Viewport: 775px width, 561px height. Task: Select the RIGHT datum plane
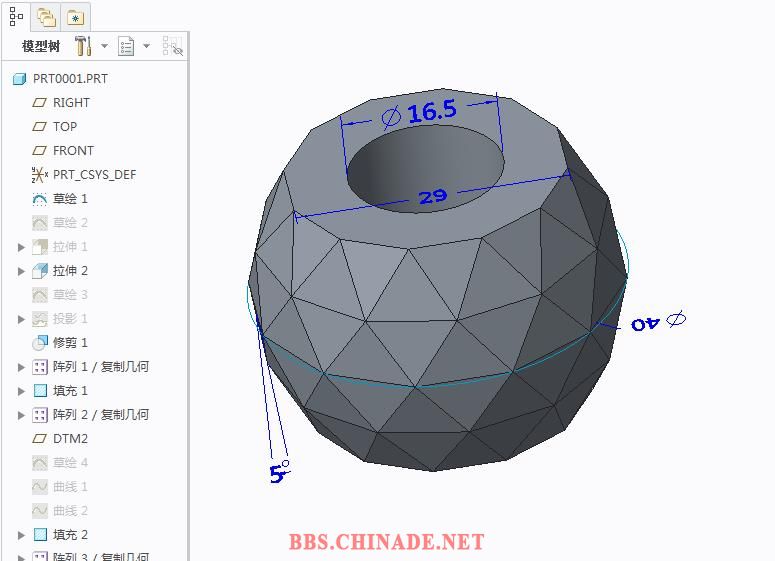(x=71, y=103)
